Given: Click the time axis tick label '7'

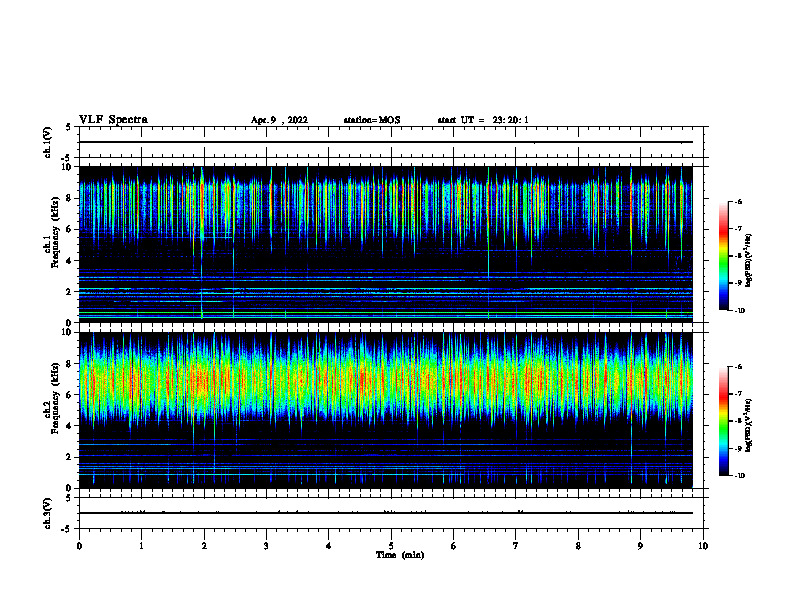Looking at the screenshot, I should 516,546.
